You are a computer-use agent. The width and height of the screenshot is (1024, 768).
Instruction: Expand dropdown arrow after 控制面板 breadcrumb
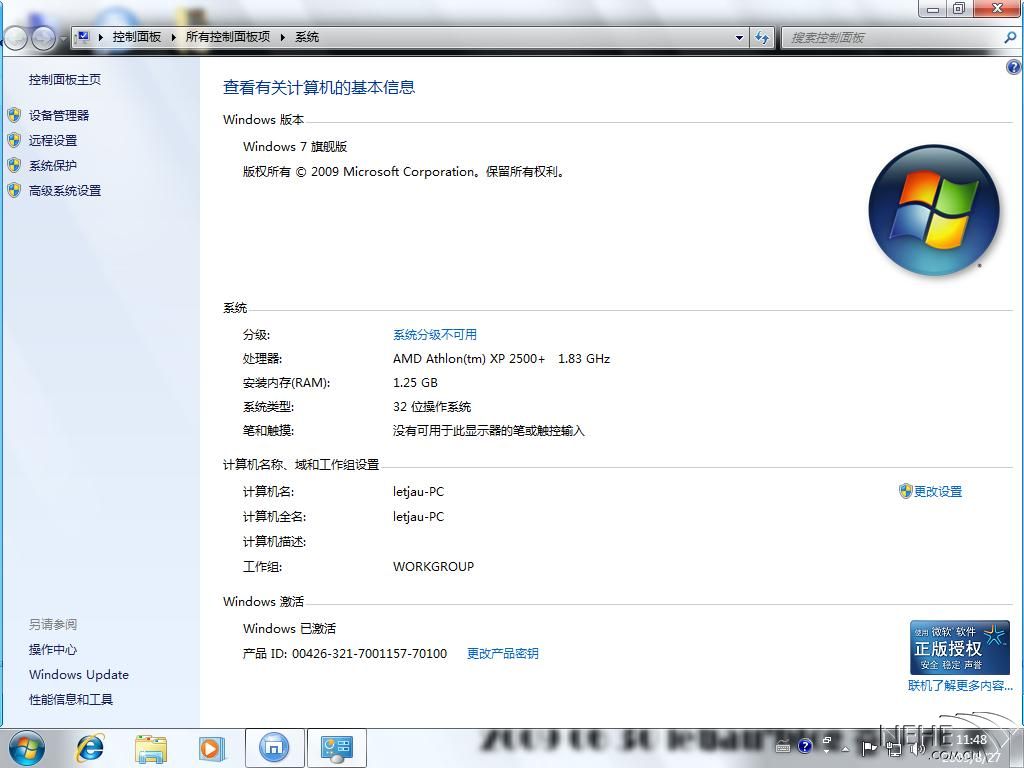pos(173,37)
